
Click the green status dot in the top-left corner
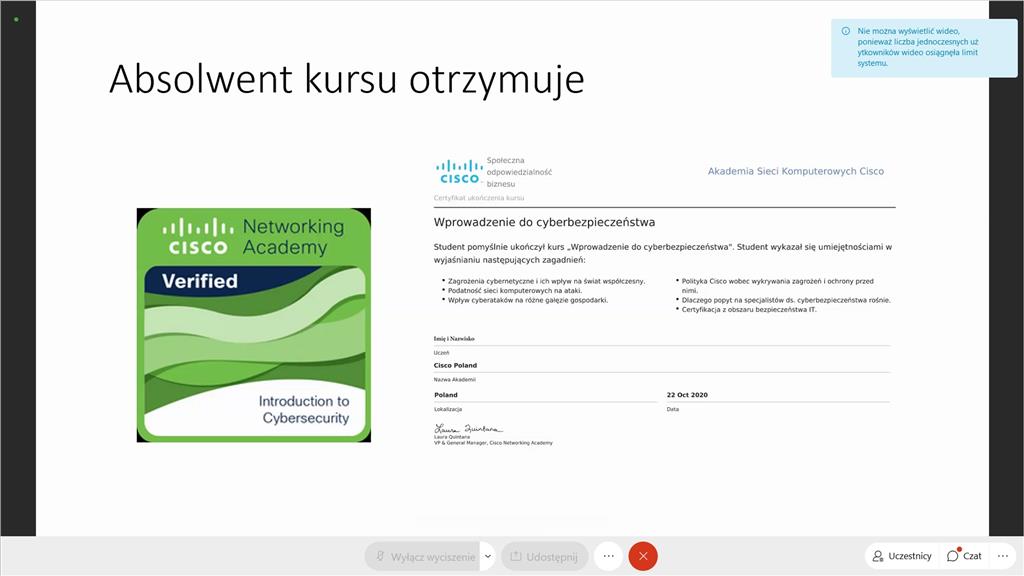(16, 20)
